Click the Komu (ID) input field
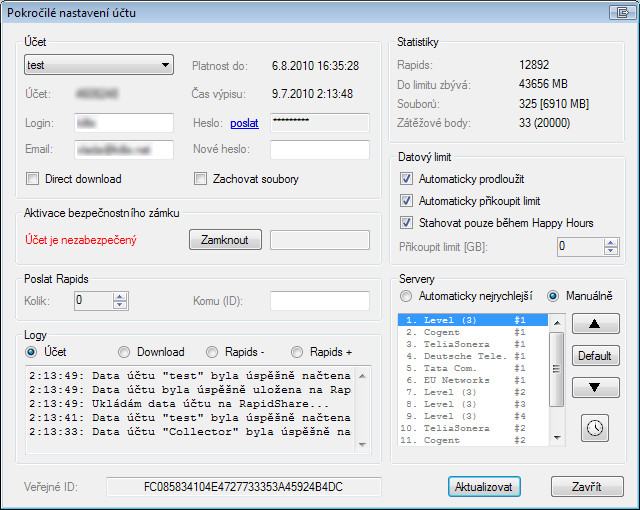 [320, 301]
